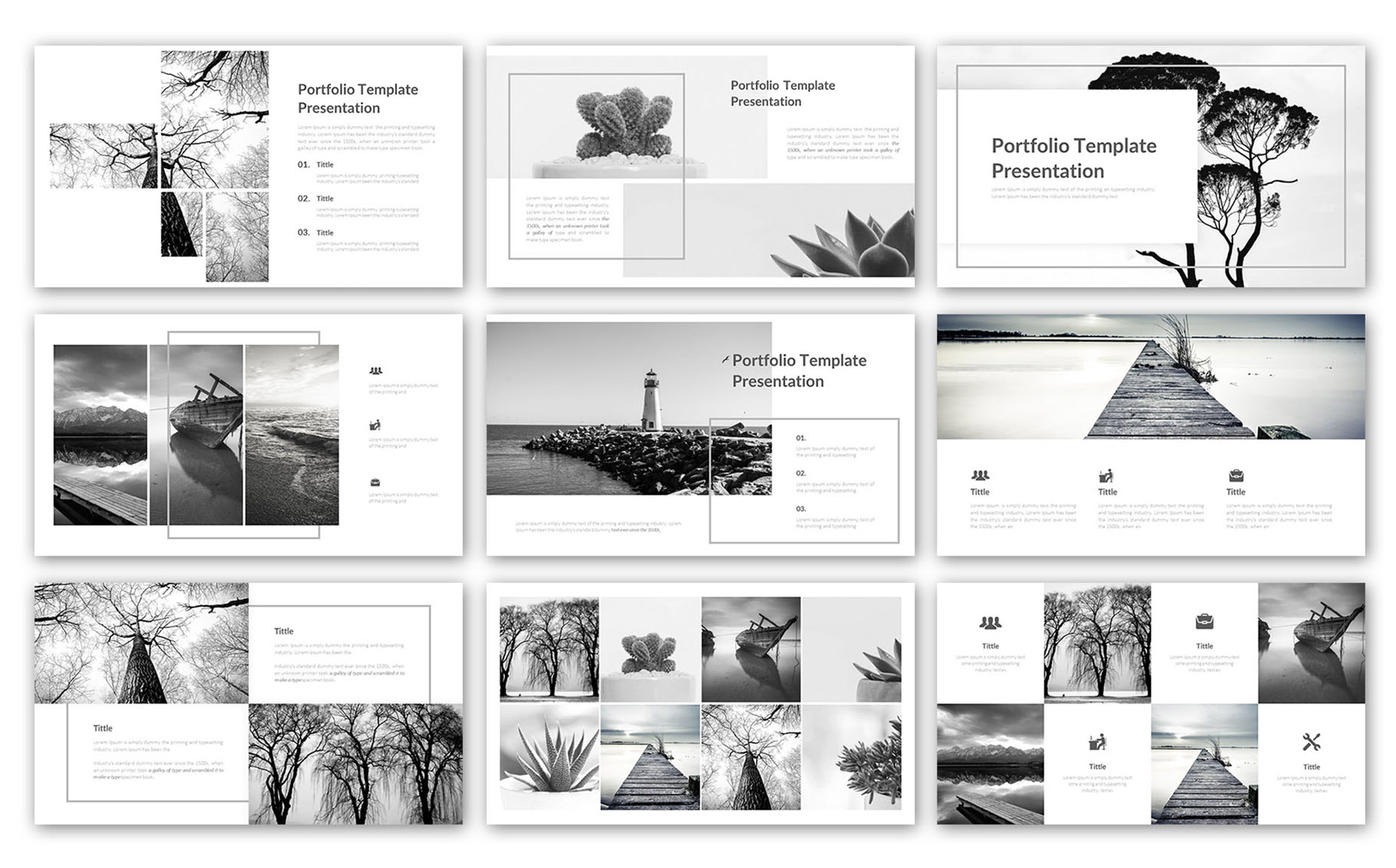Click the '01. Tittle' item on first slide
Viewport: 1396px width, 868px height.
coord(315,165)
